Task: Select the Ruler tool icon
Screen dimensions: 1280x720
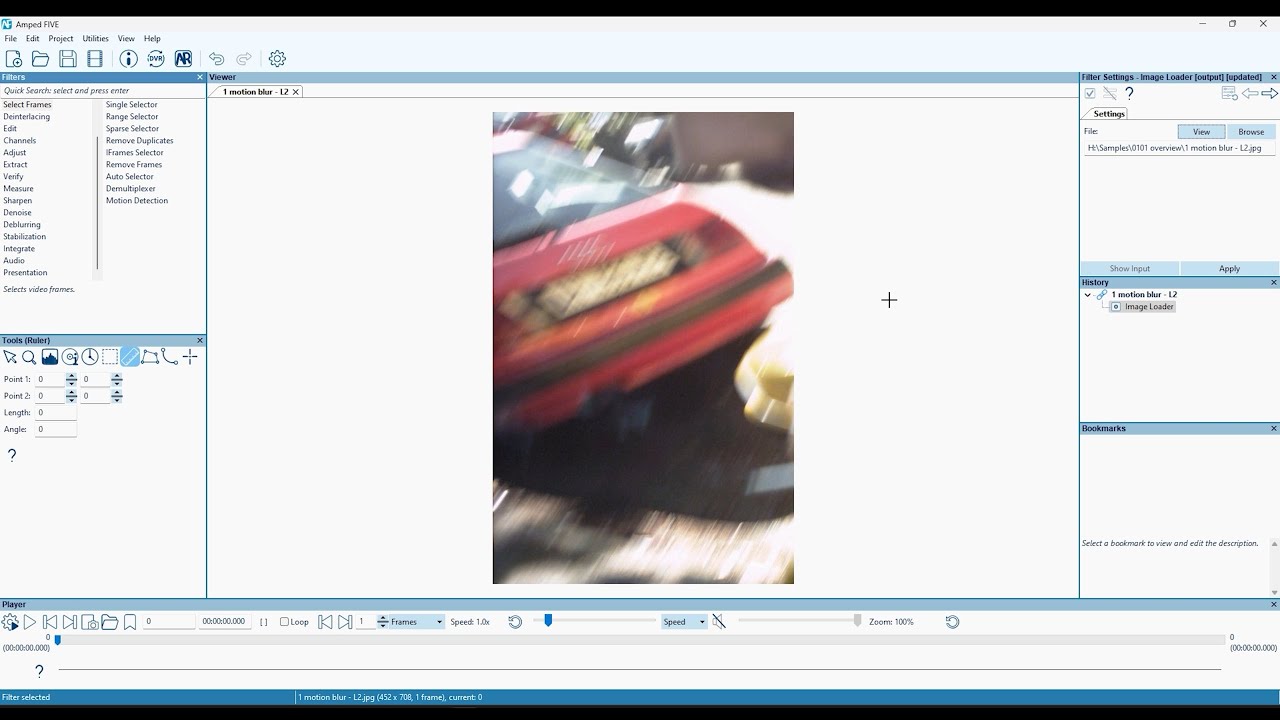Action: (x=130, y=357)
